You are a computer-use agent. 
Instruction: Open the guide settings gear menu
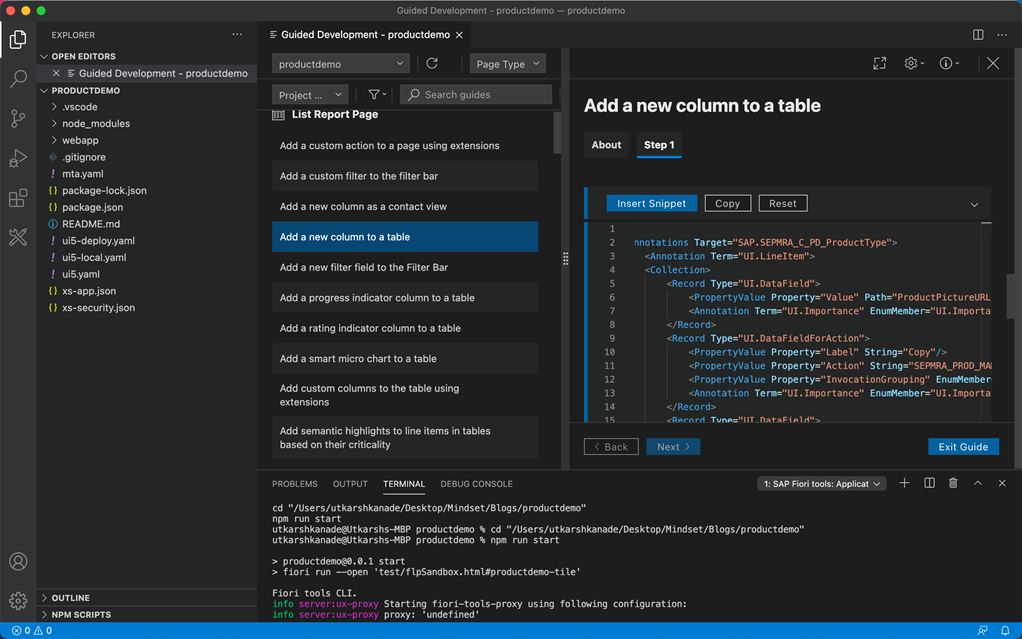coord(914,63)
